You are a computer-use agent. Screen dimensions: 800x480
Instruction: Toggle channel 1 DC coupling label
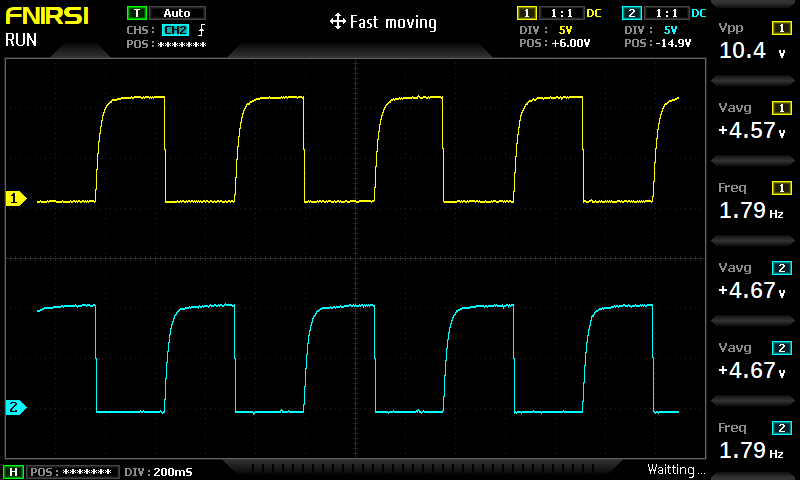click(594, 13)
